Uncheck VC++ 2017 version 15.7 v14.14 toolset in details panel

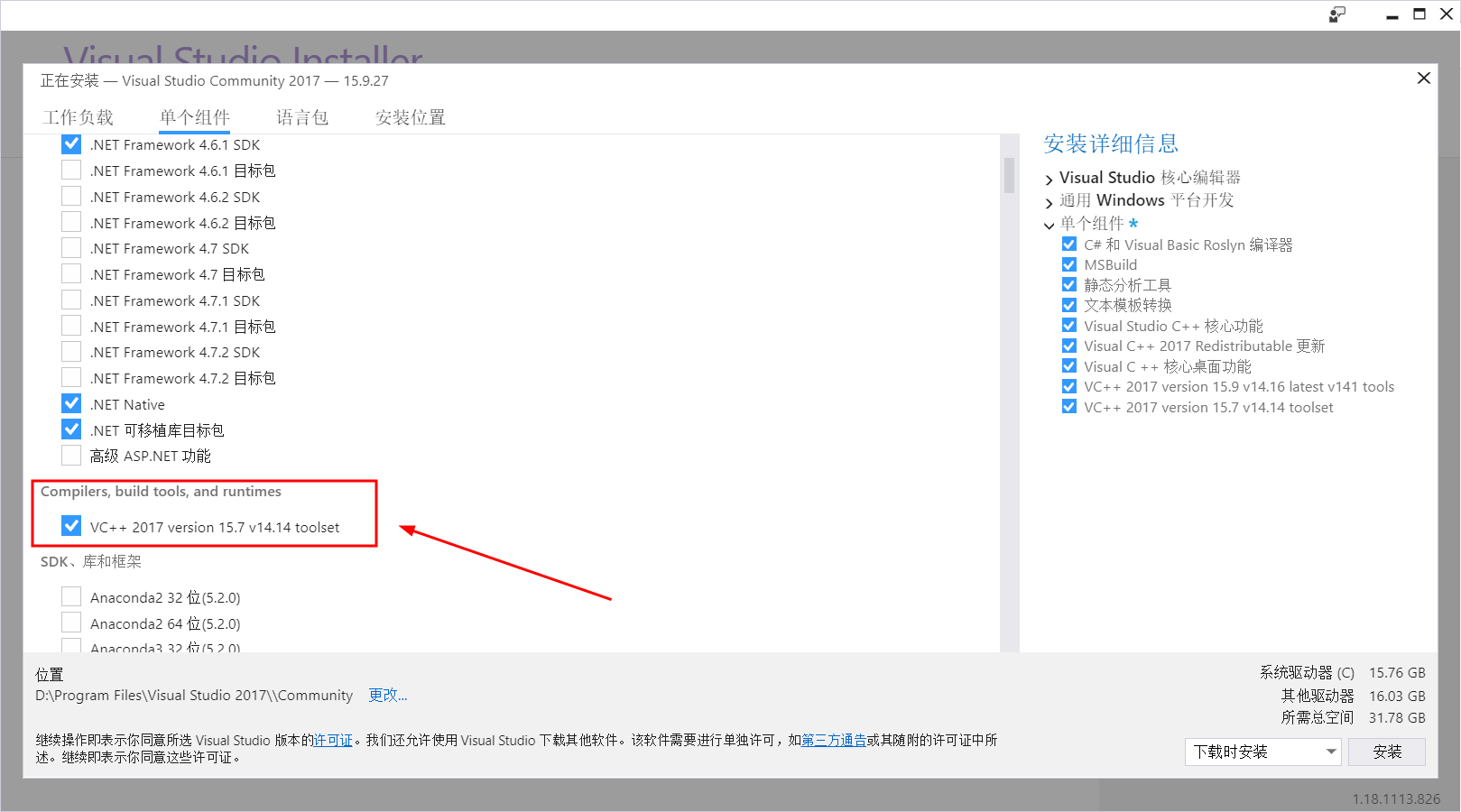click(x=1069, y=407)
